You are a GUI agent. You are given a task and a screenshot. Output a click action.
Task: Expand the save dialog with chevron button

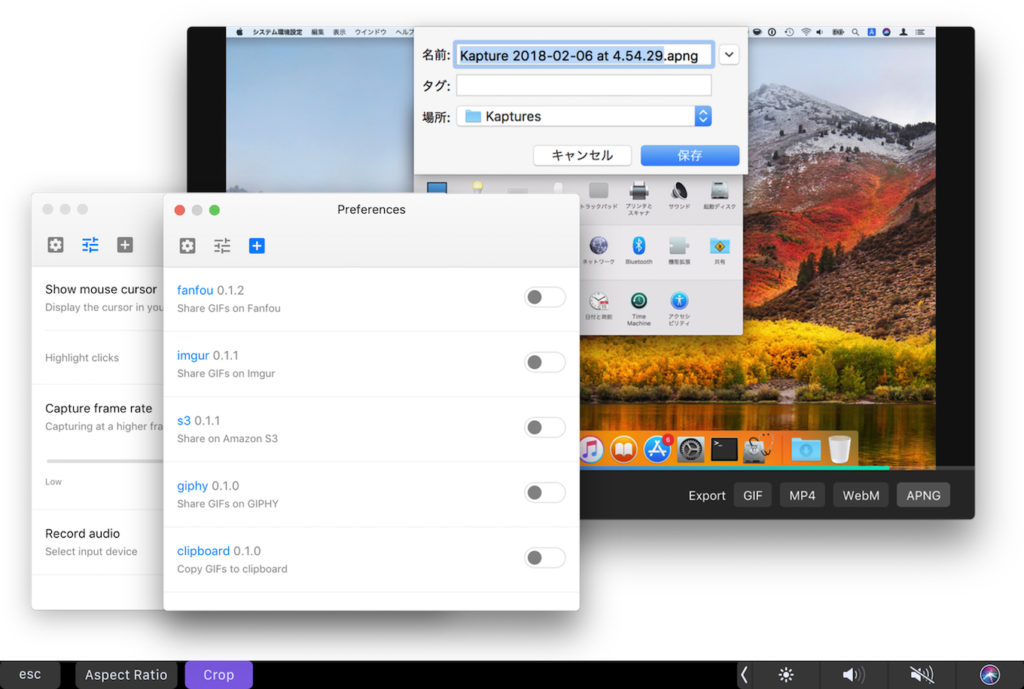coord(729,55)
